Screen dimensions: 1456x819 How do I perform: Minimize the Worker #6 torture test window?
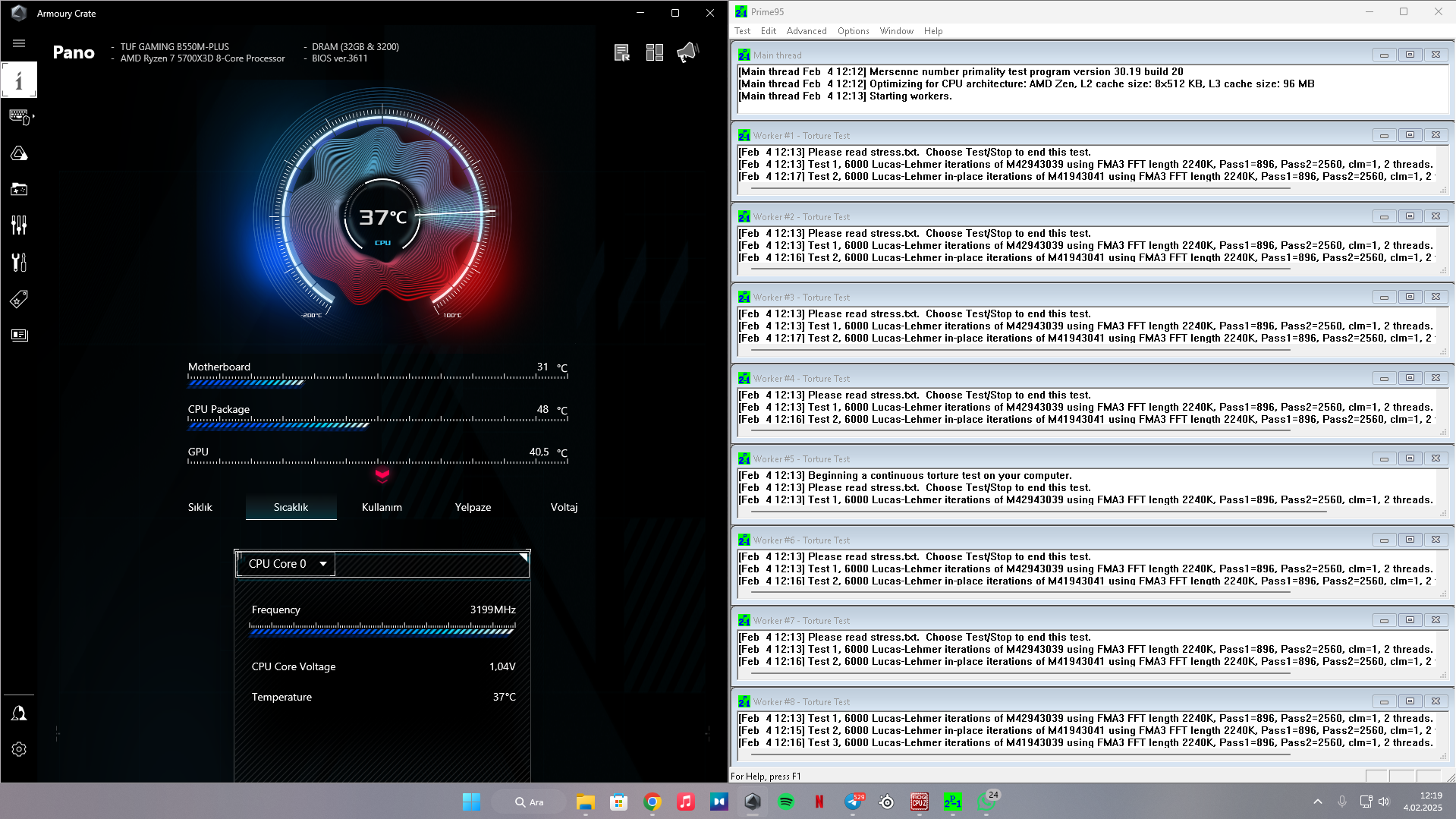(x=1384, y=540)
